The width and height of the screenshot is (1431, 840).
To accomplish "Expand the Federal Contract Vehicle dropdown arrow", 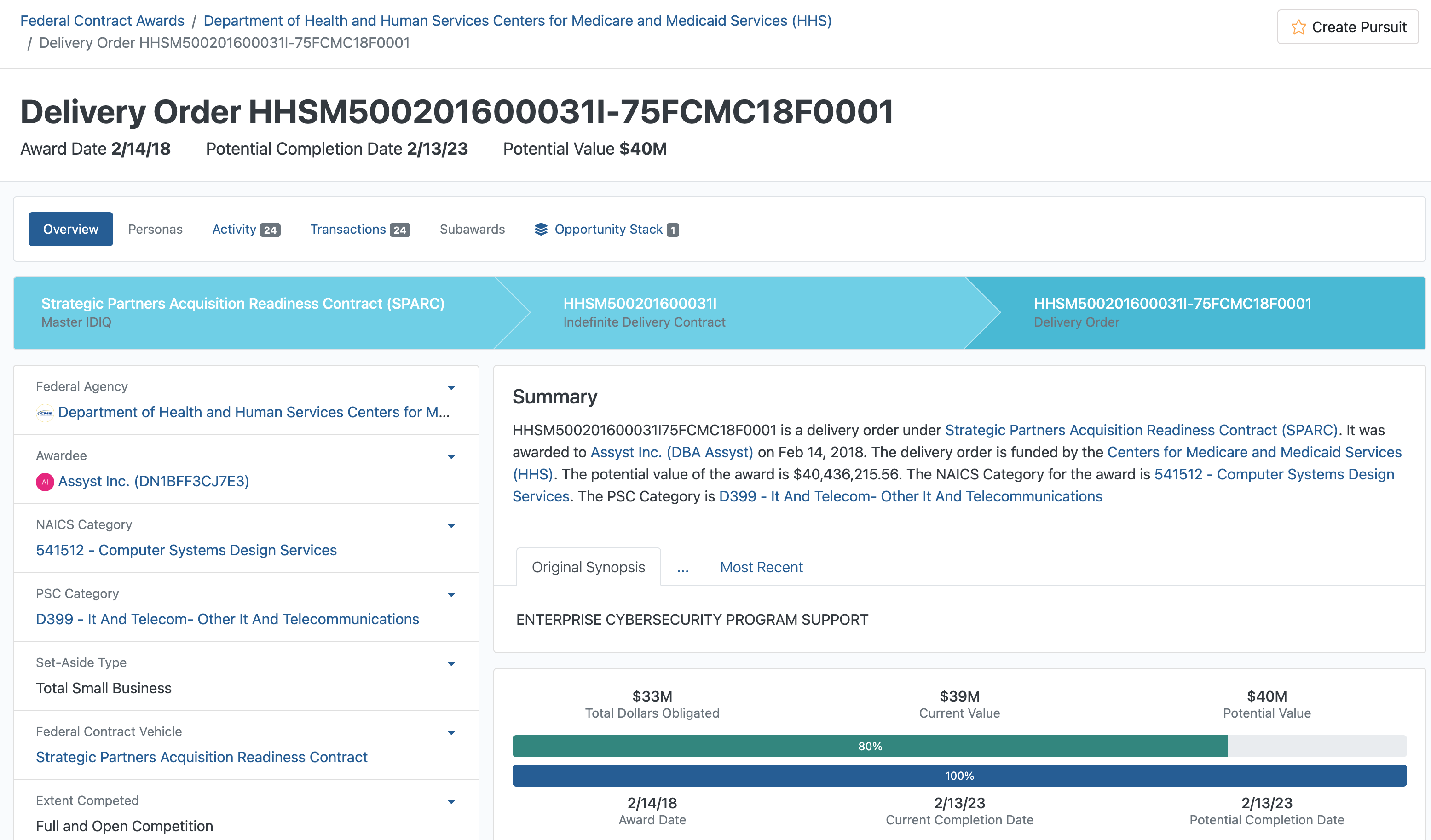I will 451,733.
